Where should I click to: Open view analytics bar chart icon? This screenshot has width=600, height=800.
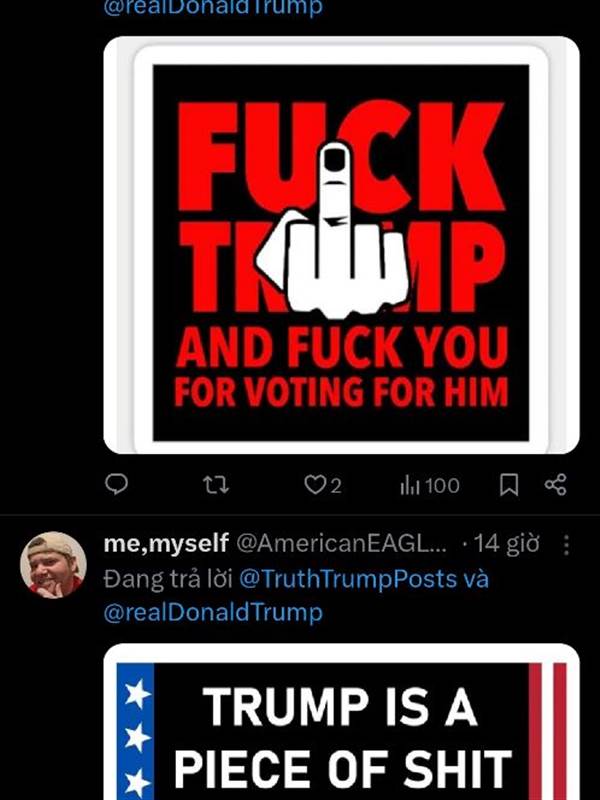410,485
